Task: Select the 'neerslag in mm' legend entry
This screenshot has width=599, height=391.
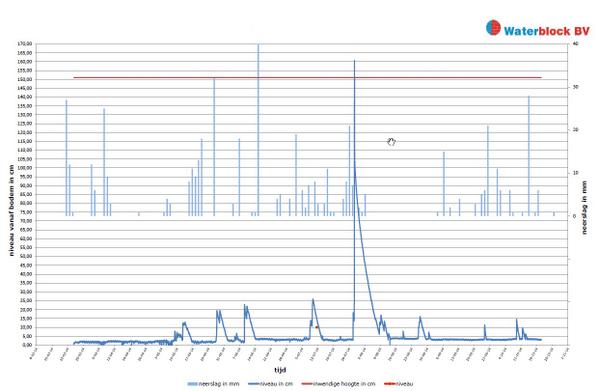Action: tap(213, 383)
